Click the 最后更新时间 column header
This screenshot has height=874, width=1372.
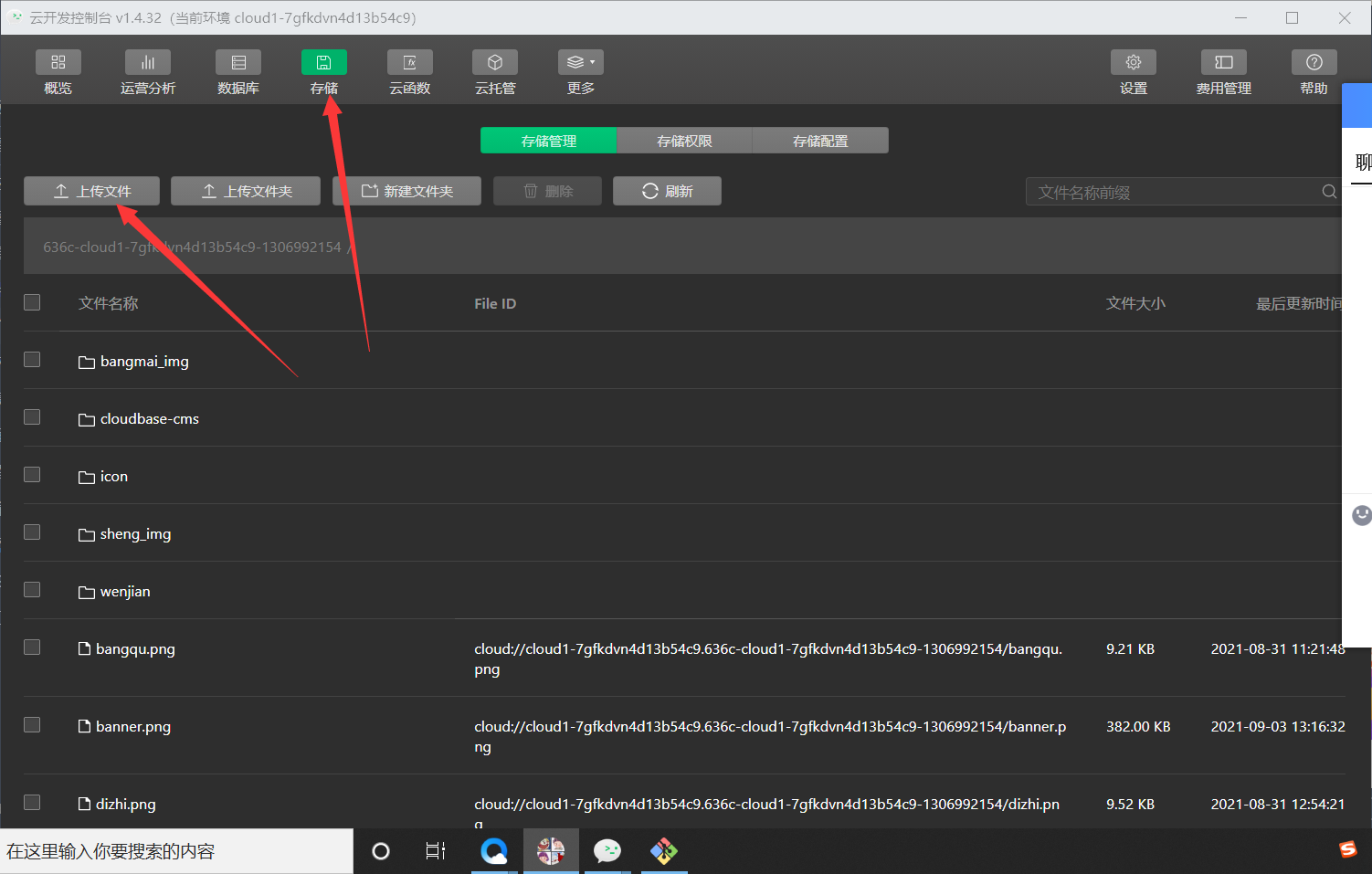click(x=1298, y=303)
